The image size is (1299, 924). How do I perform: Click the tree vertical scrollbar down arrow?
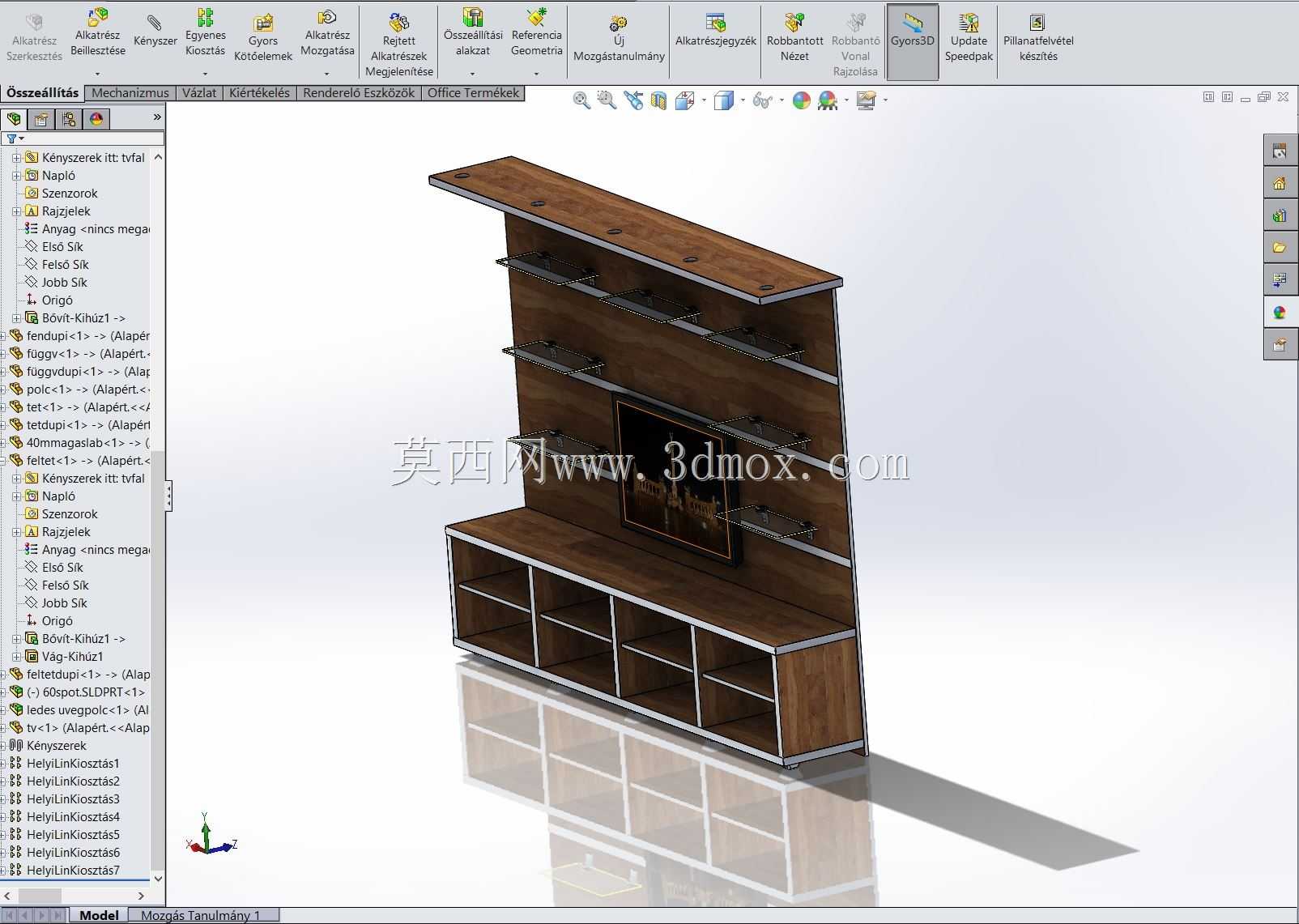[158, 878]
